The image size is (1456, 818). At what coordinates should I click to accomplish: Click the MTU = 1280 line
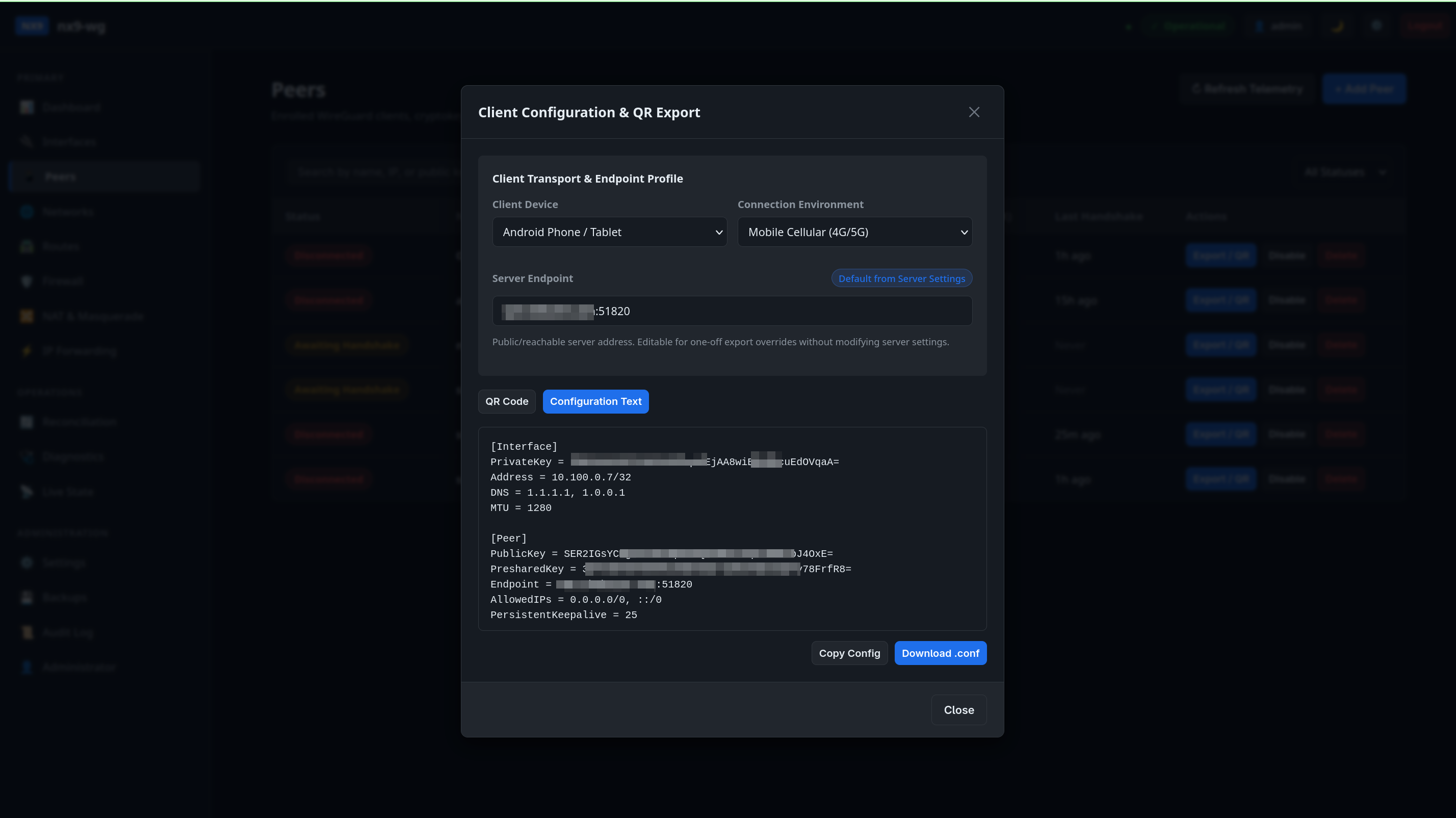coord(521,507)
